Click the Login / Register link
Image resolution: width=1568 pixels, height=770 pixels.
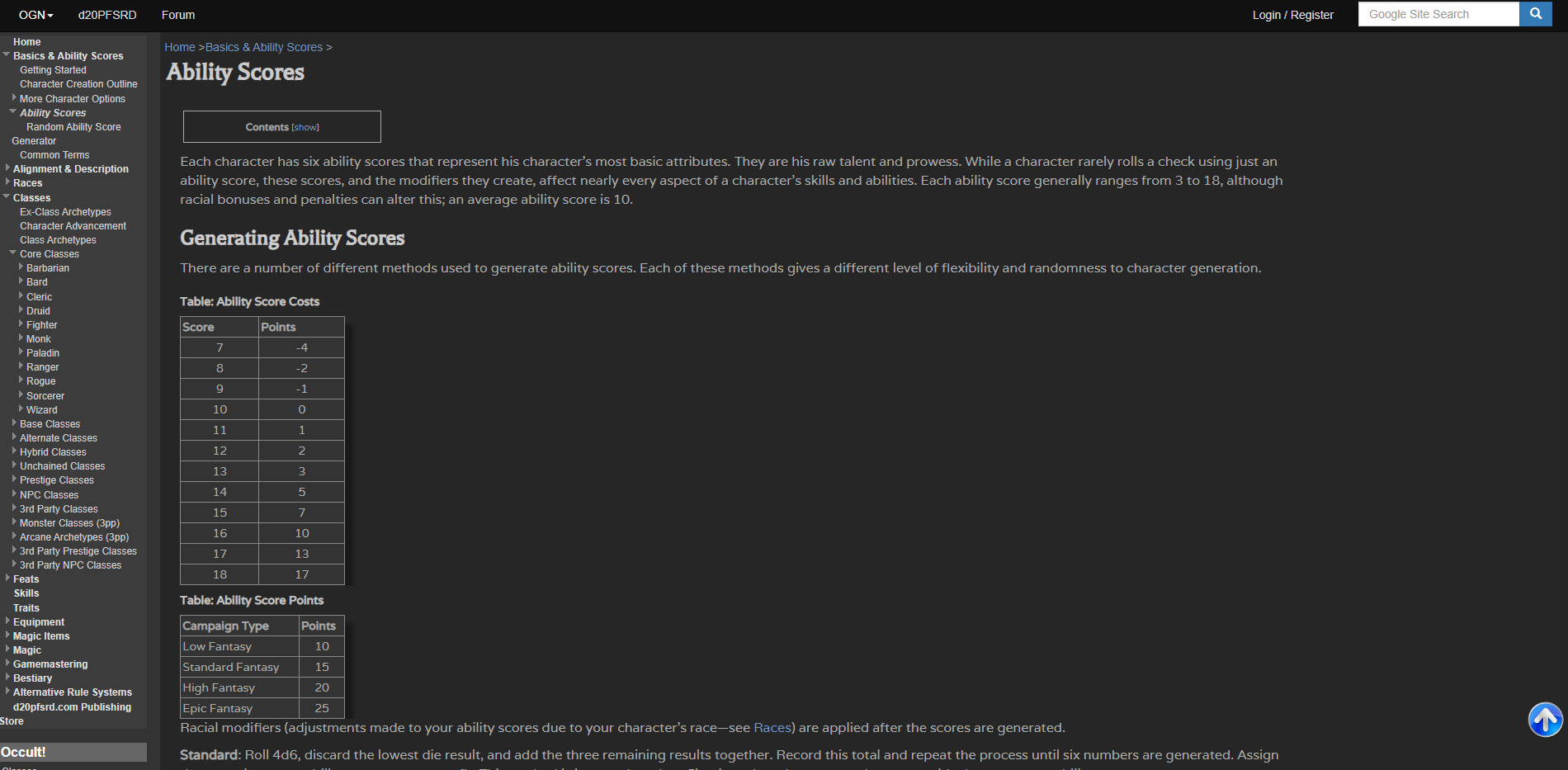tap(1292, 15)
